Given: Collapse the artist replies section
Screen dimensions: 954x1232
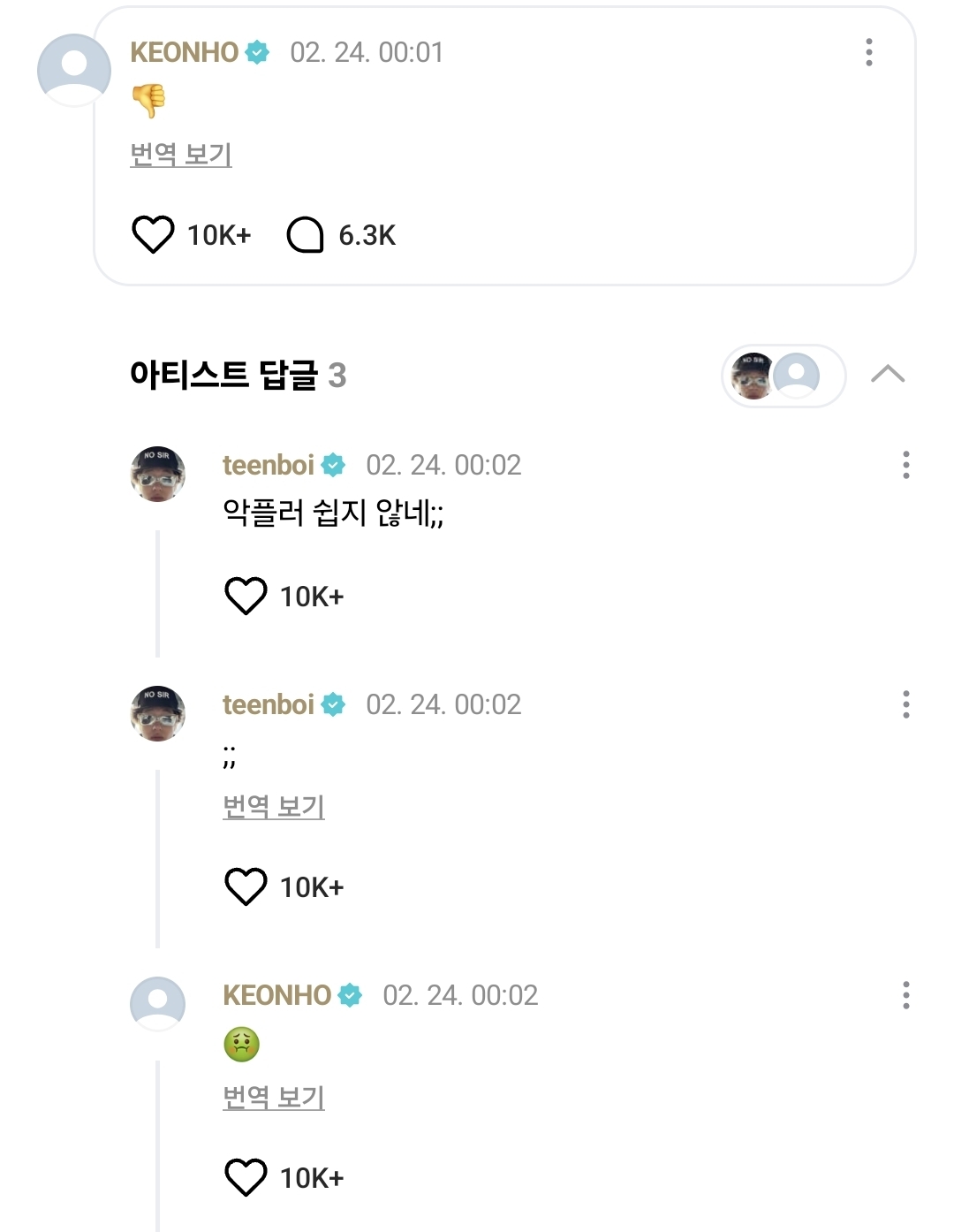Looking at the screenshot, I should (887, 375).
